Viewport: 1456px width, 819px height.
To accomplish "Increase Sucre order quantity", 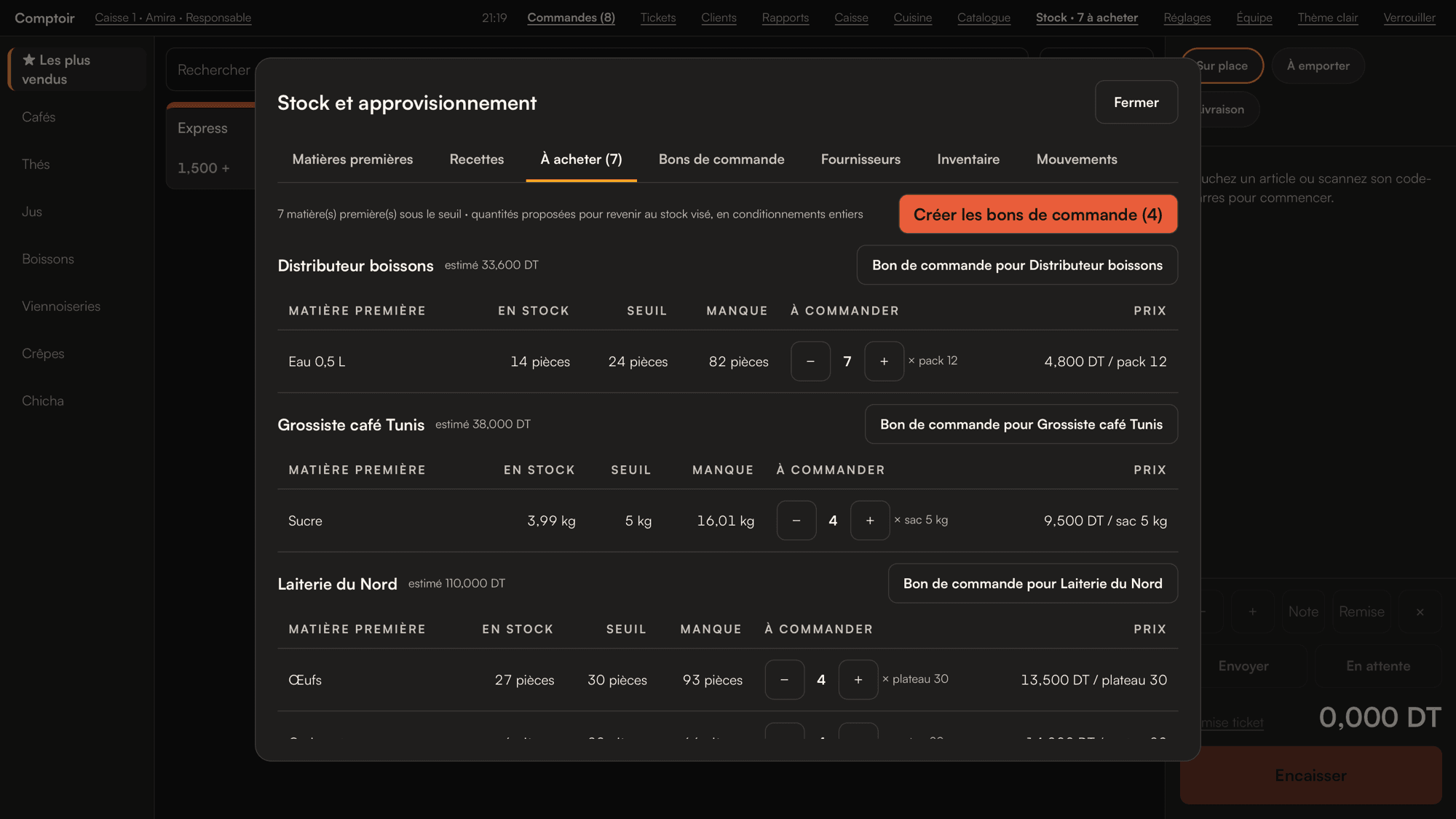I will pos(870,521).
